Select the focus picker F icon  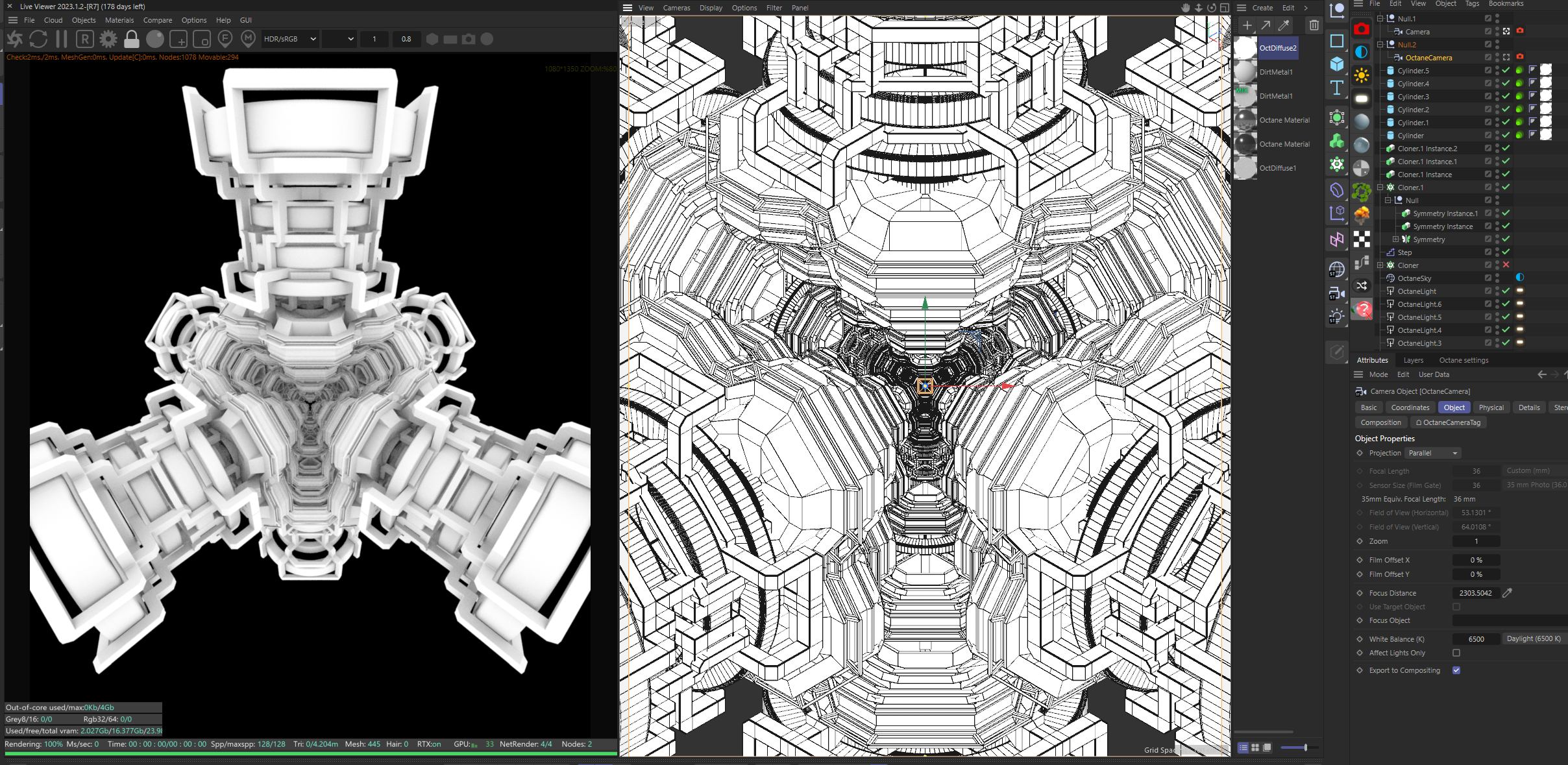click(225, 39)
